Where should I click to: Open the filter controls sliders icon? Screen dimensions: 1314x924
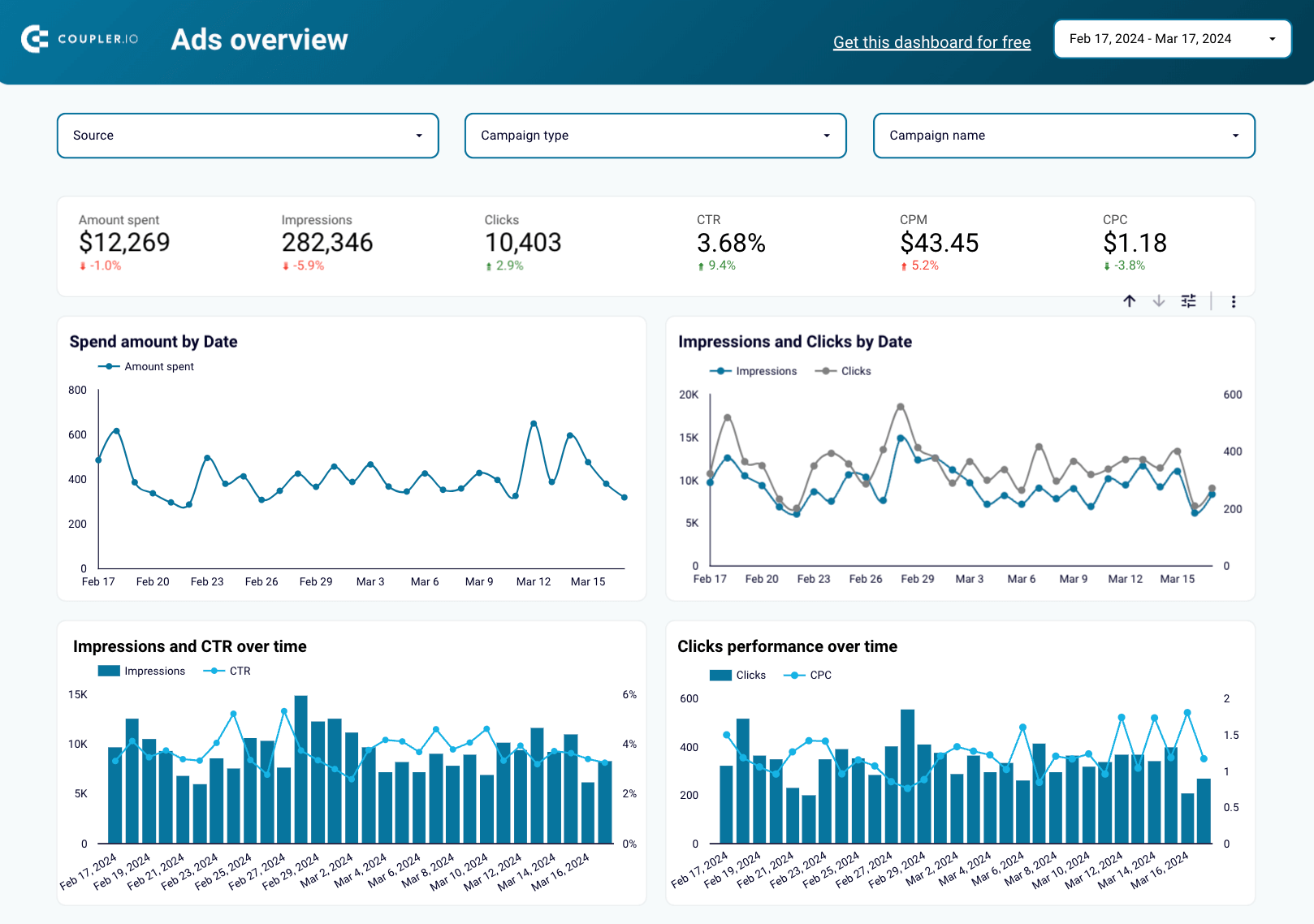pos(1188,301)
